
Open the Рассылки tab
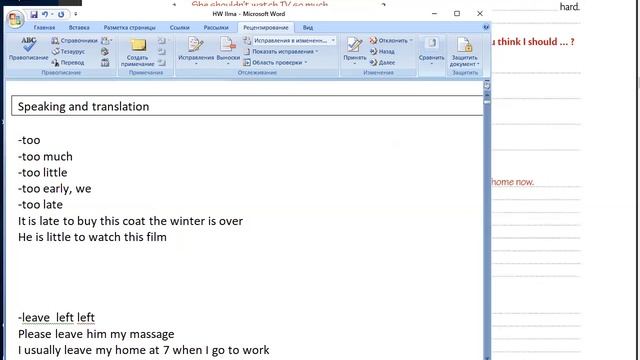(x=216, y=27)
